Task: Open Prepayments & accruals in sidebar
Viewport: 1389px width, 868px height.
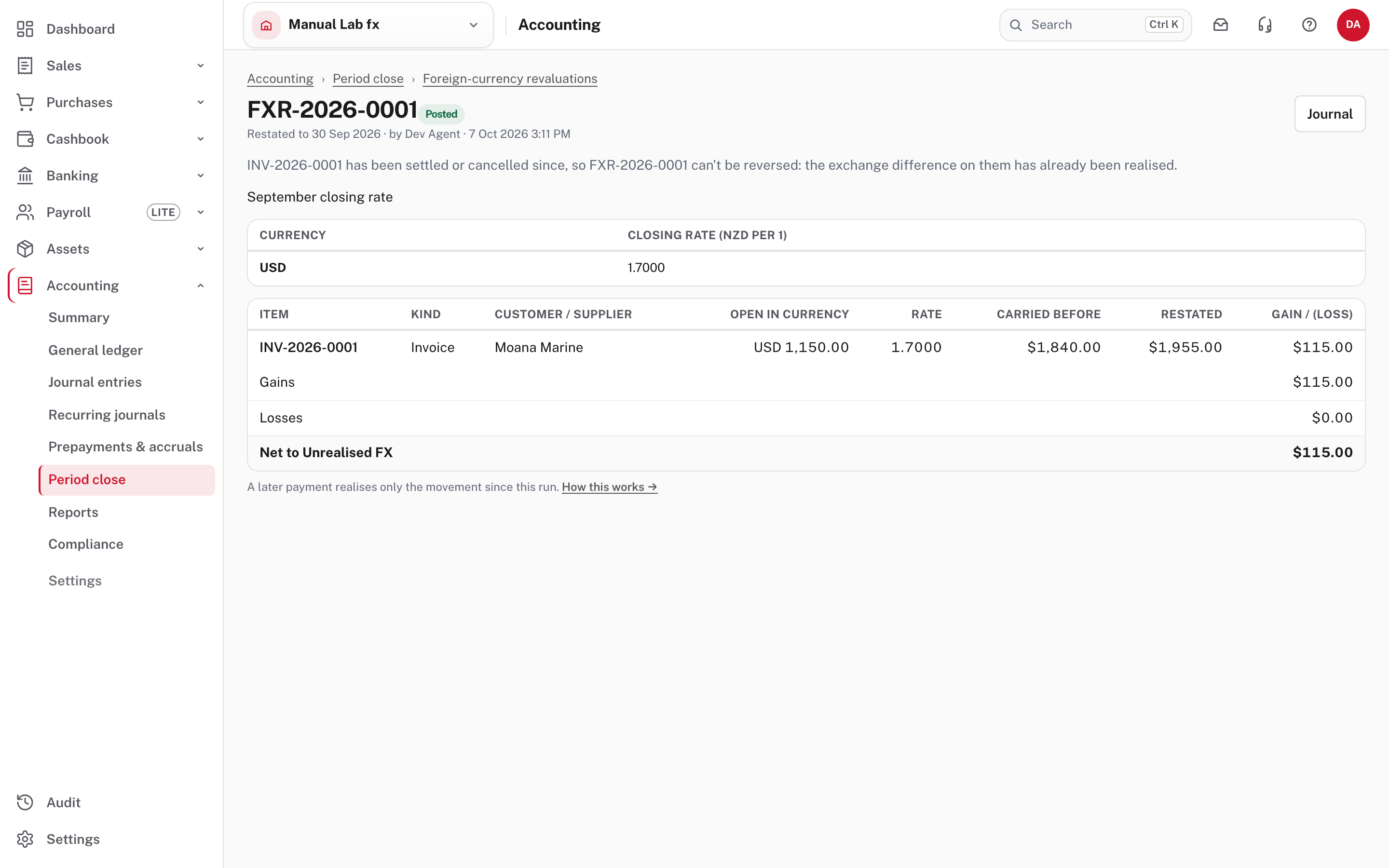Action: click(126, 447)
